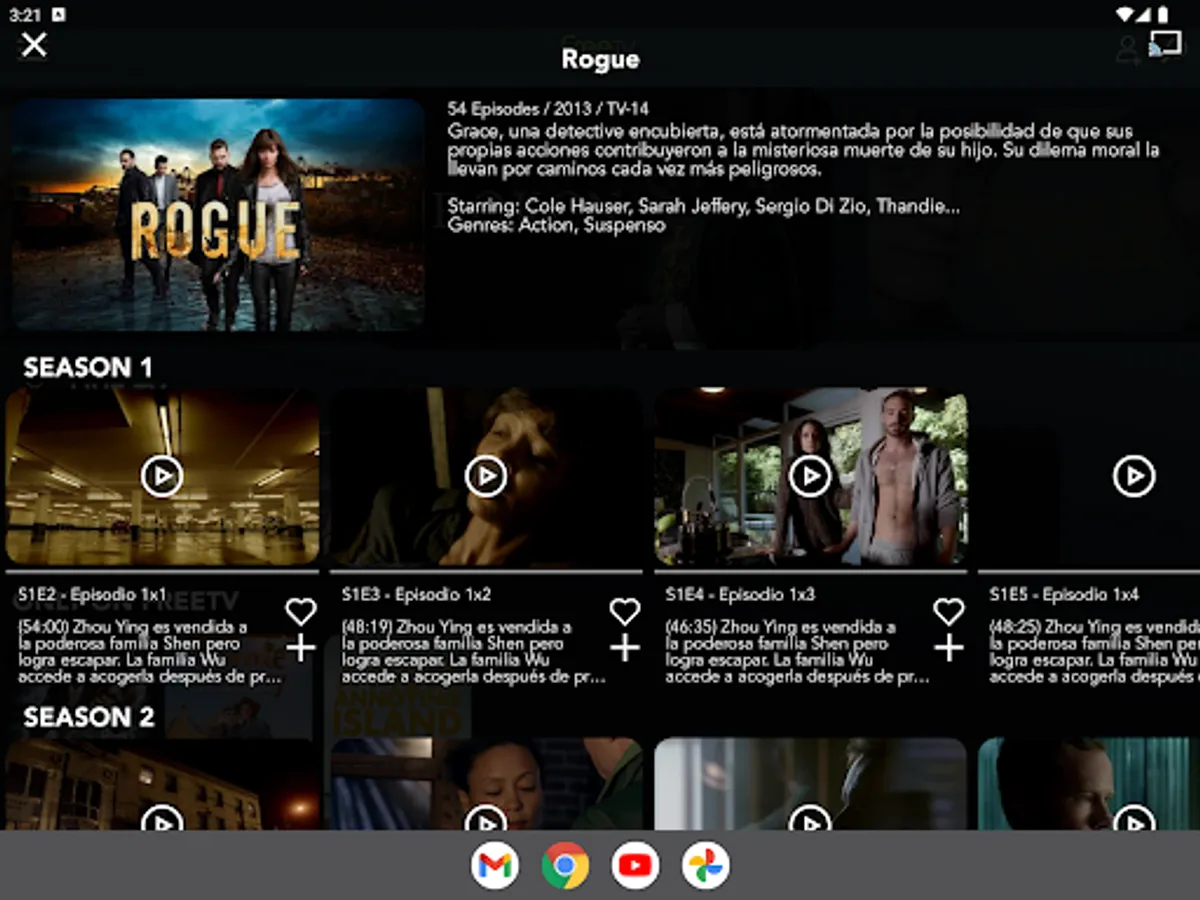
Task: Open YouTube from the taskbar
Action: [635, 866]
